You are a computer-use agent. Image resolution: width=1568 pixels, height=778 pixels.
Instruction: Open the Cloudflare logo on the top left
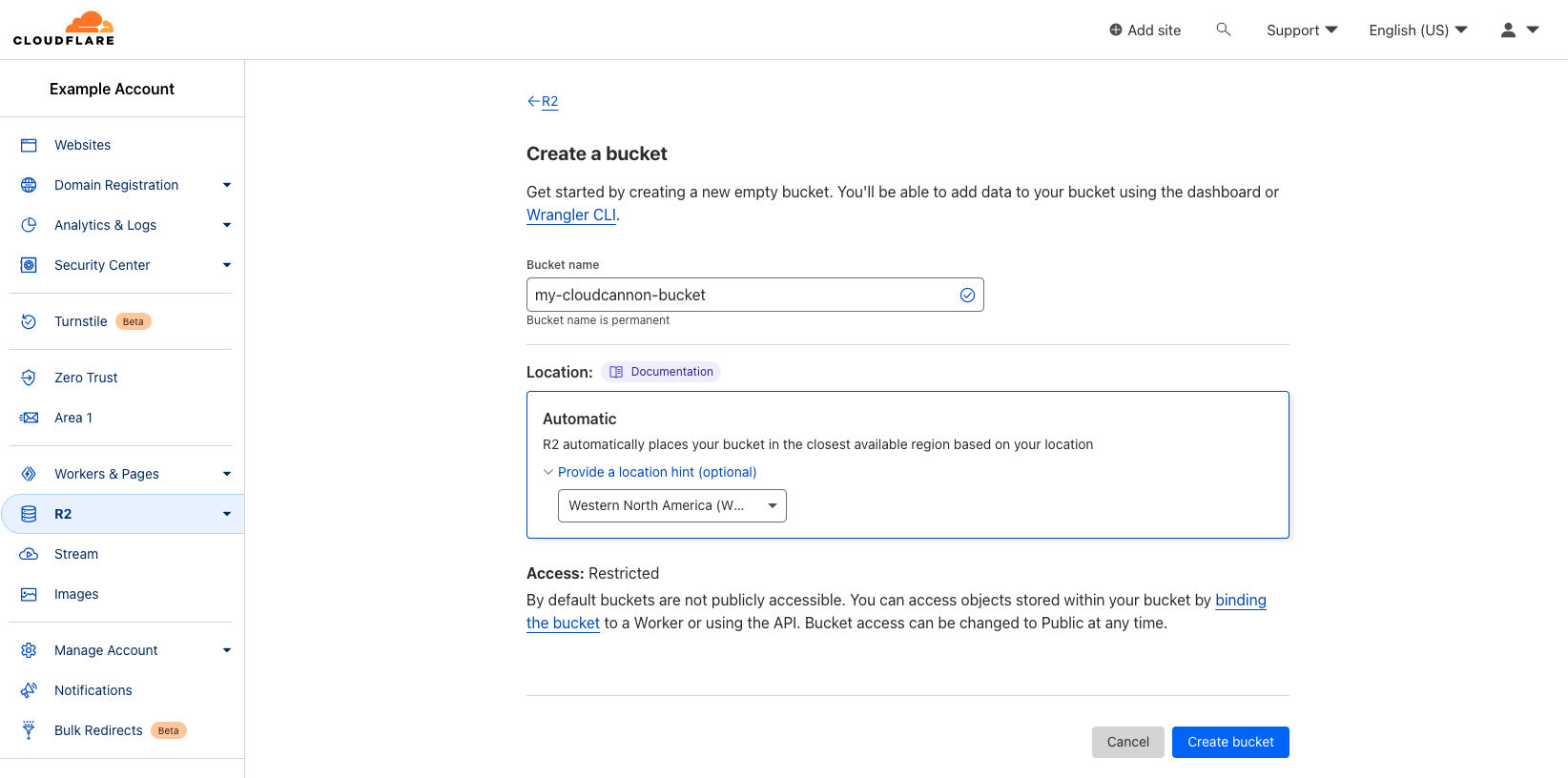(63, 28)
